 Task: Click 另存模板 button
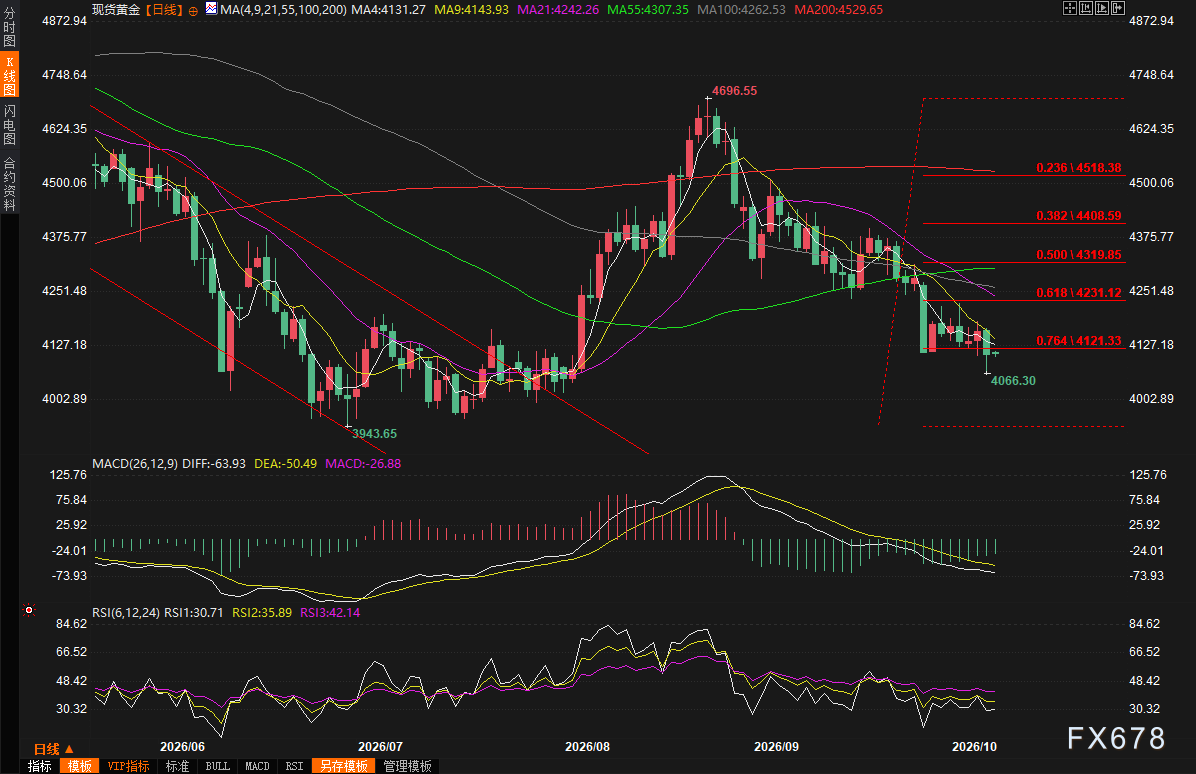tap(343, 766)
